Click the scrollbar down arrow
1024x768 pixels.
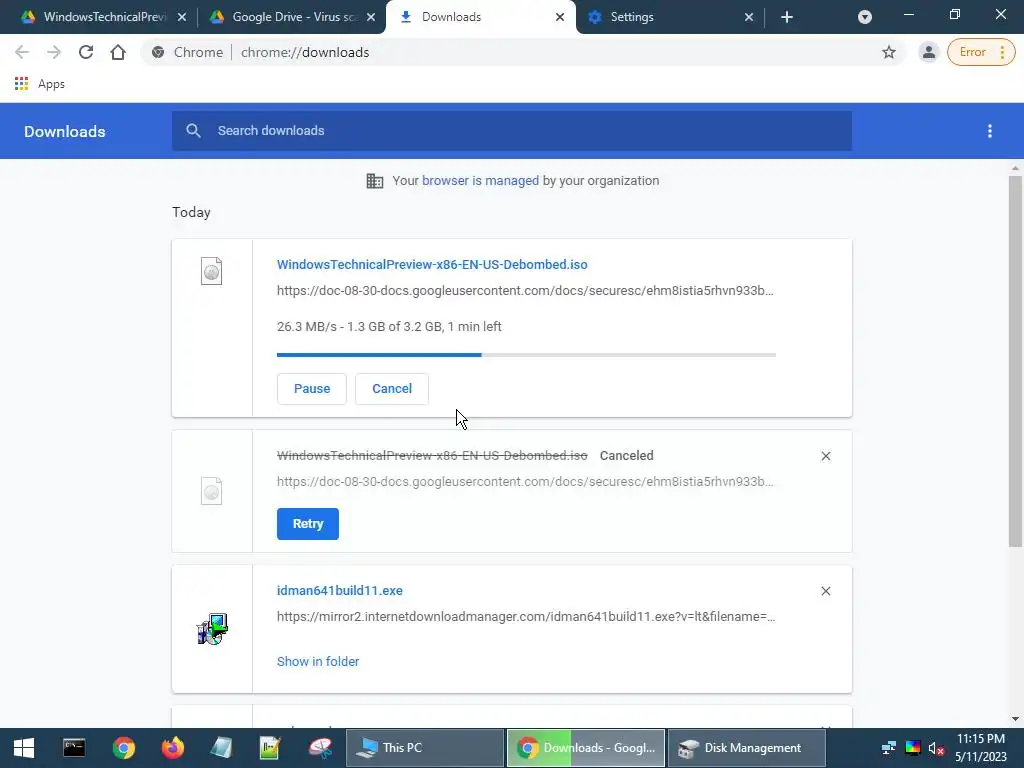(1015, 719)
